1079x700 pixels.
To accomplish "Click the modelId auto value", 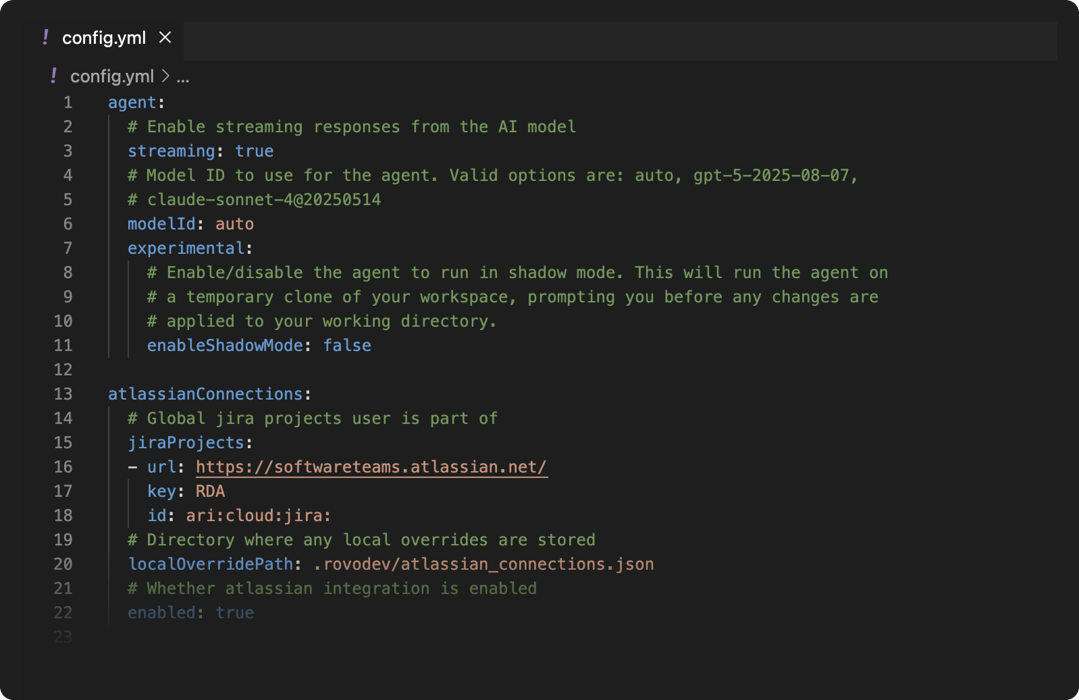I will coord(234,224).
